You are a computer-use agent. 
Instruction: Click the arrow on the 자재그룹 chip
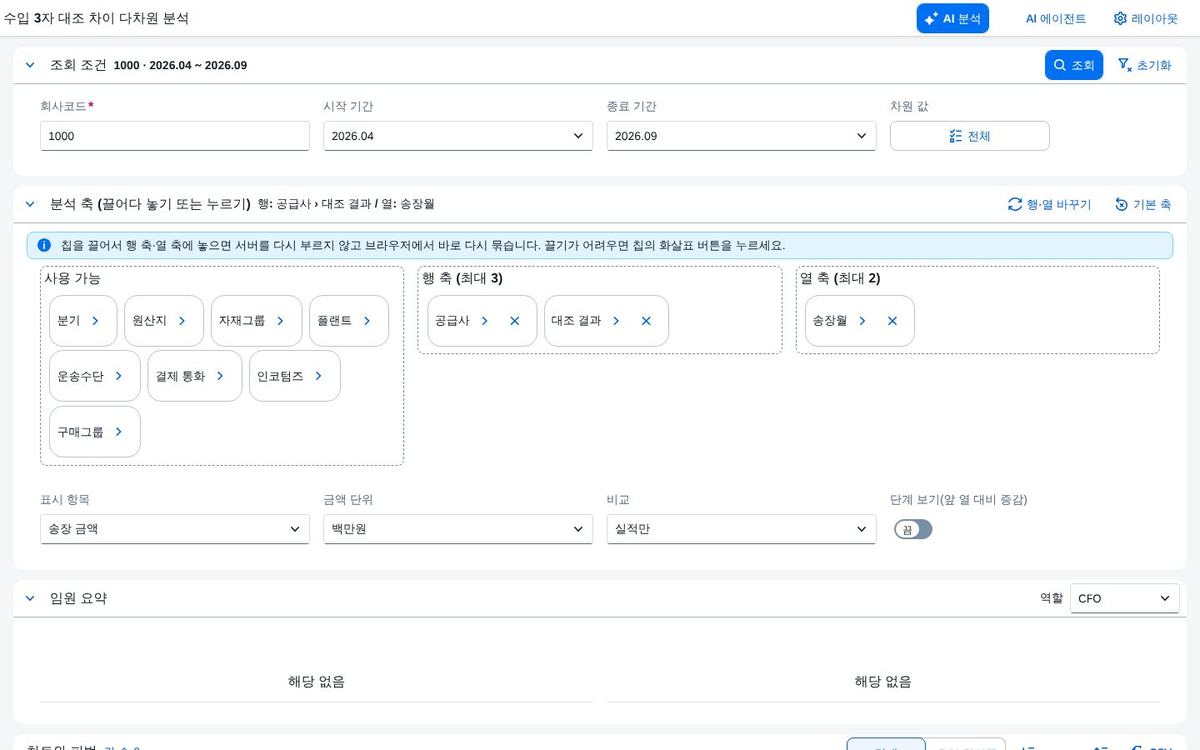point(280,321)
